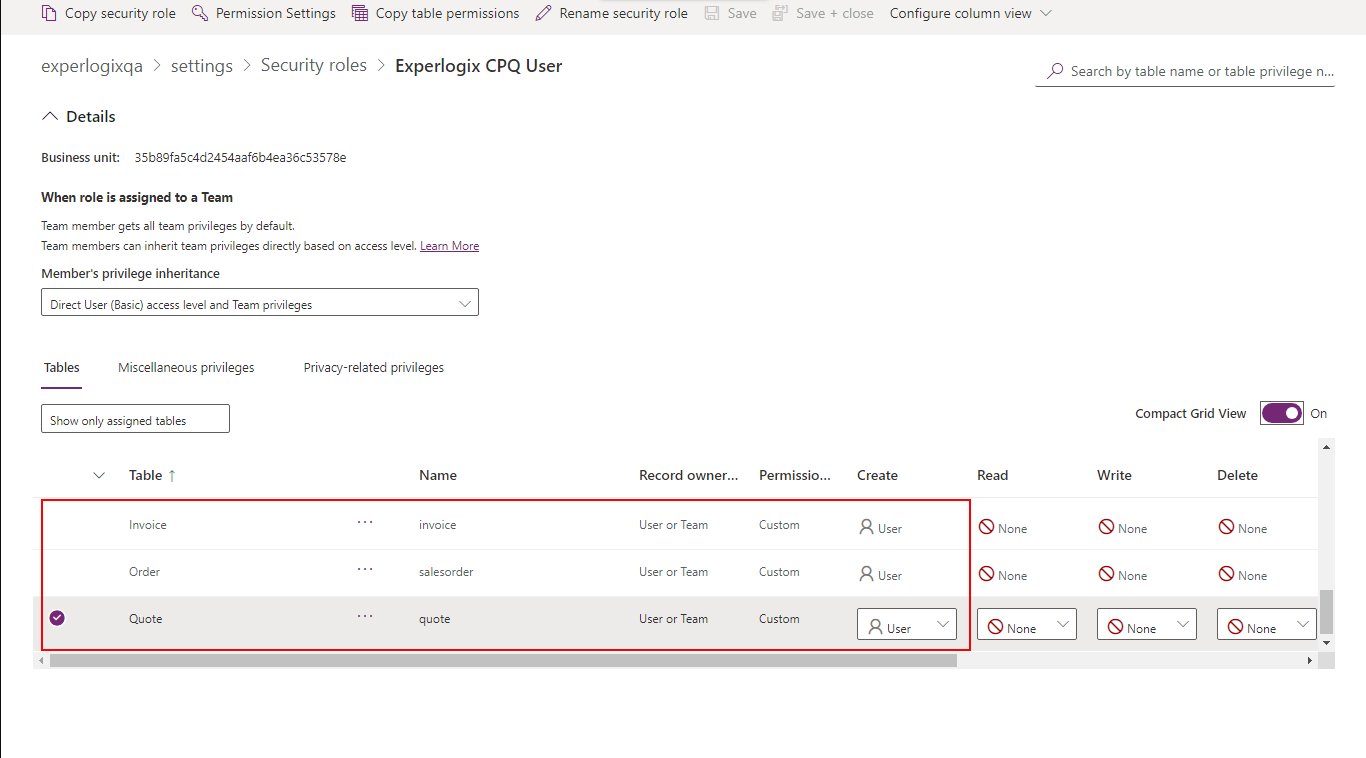Click the Permission Settings key icon
Viewport: 1366px width, 758px height.
[x=200, y=13]
